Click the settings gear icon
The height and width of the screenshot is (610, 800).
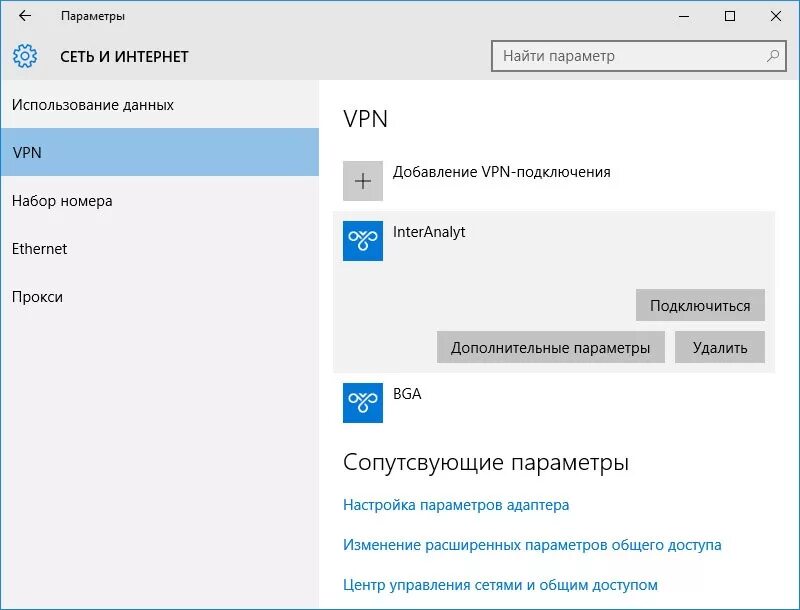[x=25, y=56]
